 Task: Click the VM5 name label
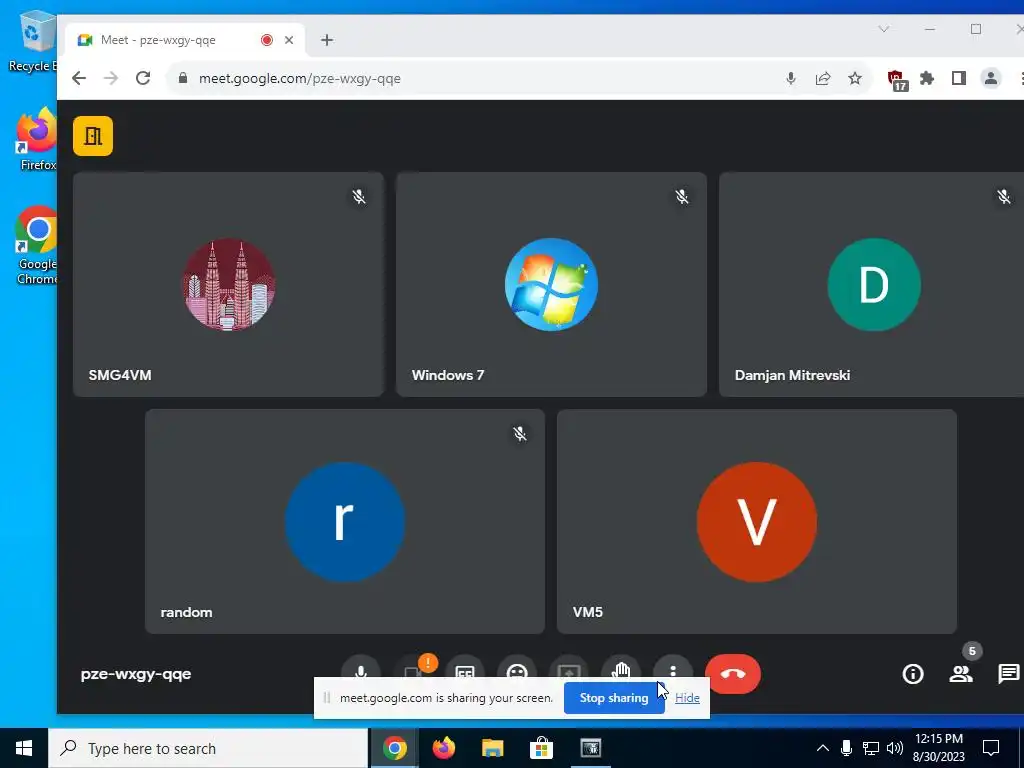coord(588,612)
